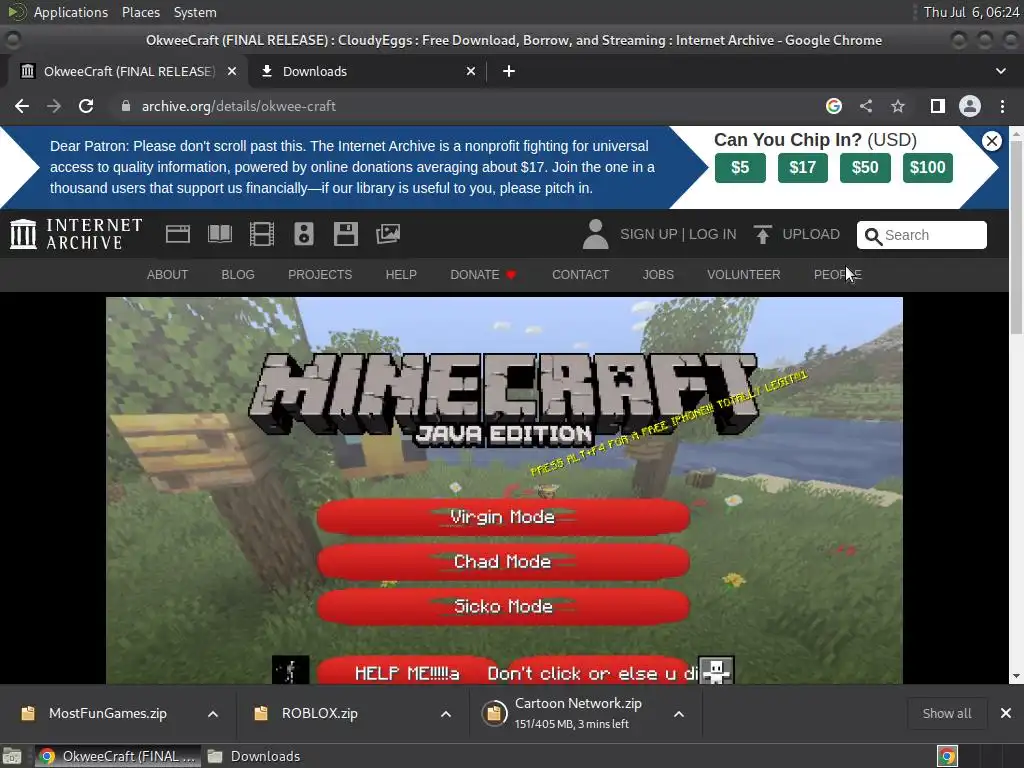Click the HELP ME button
Screen dimensions: 1024x768
tap(408, 672)
